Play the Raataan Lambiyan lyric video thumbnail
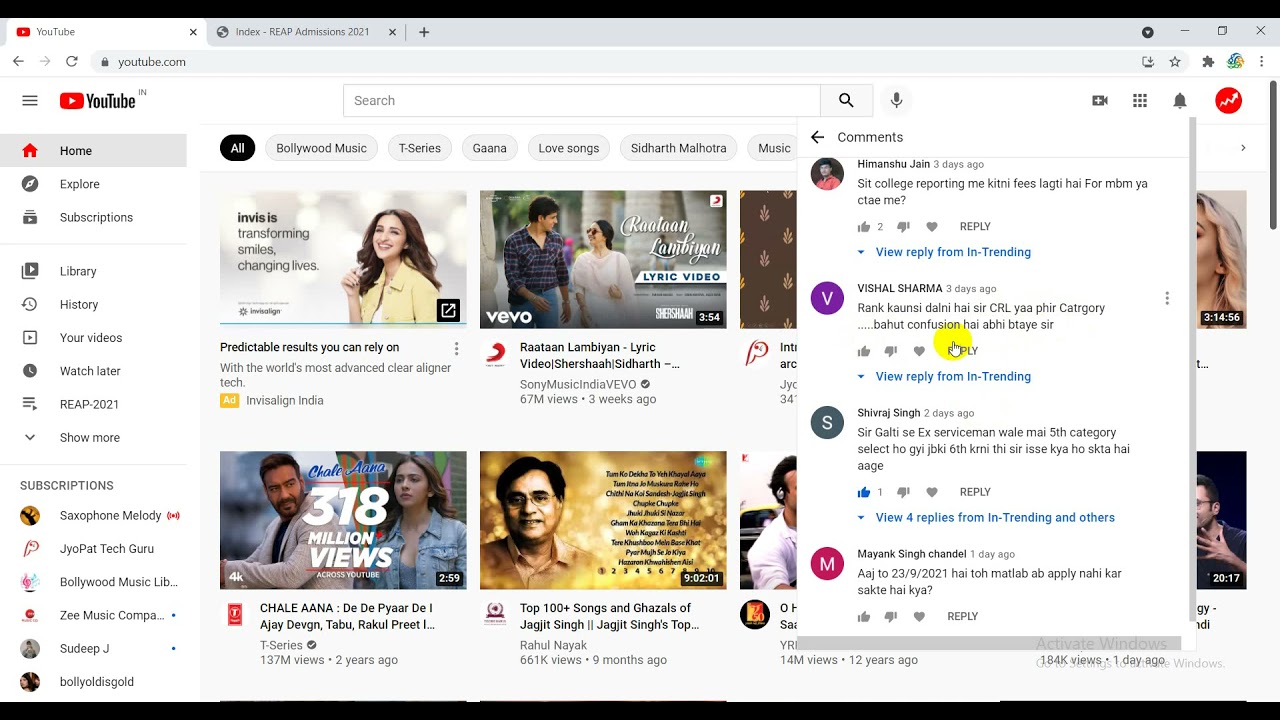 click(x=603, y=260)
